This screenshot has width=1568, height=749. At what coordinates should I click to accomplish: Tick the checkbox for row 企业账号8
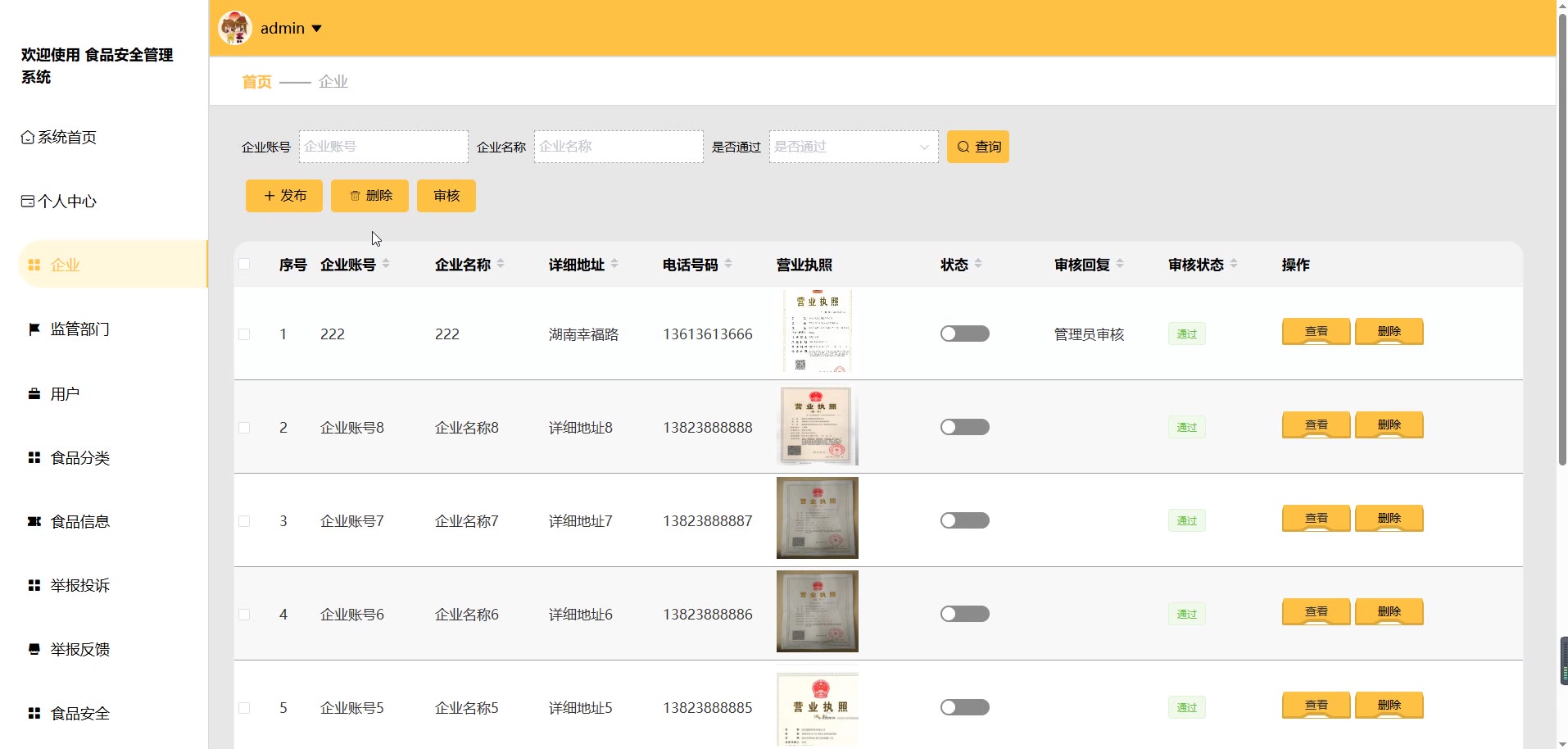click(x=244, y=428)
